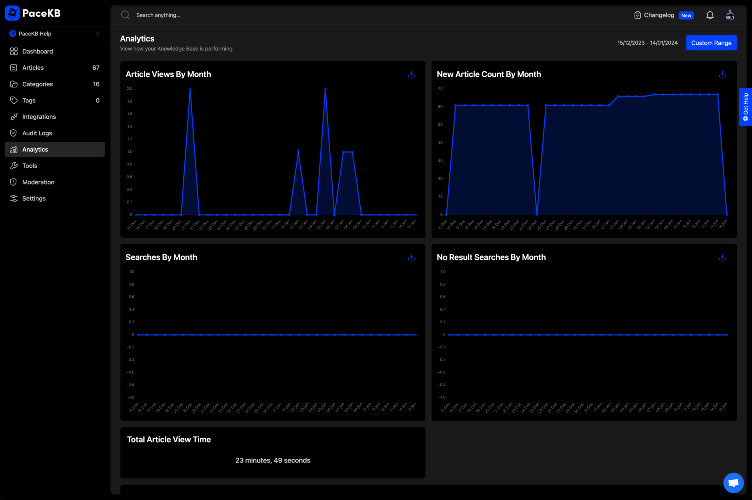Click the Analytics page heading
752x500 pixels.
[x=137, y=38]
